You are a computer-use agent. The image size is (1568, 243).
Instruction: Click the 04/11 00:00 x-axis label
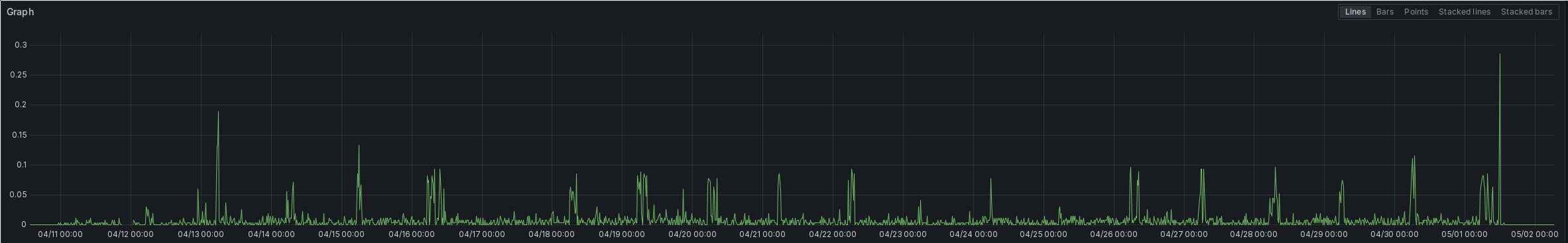60,234
